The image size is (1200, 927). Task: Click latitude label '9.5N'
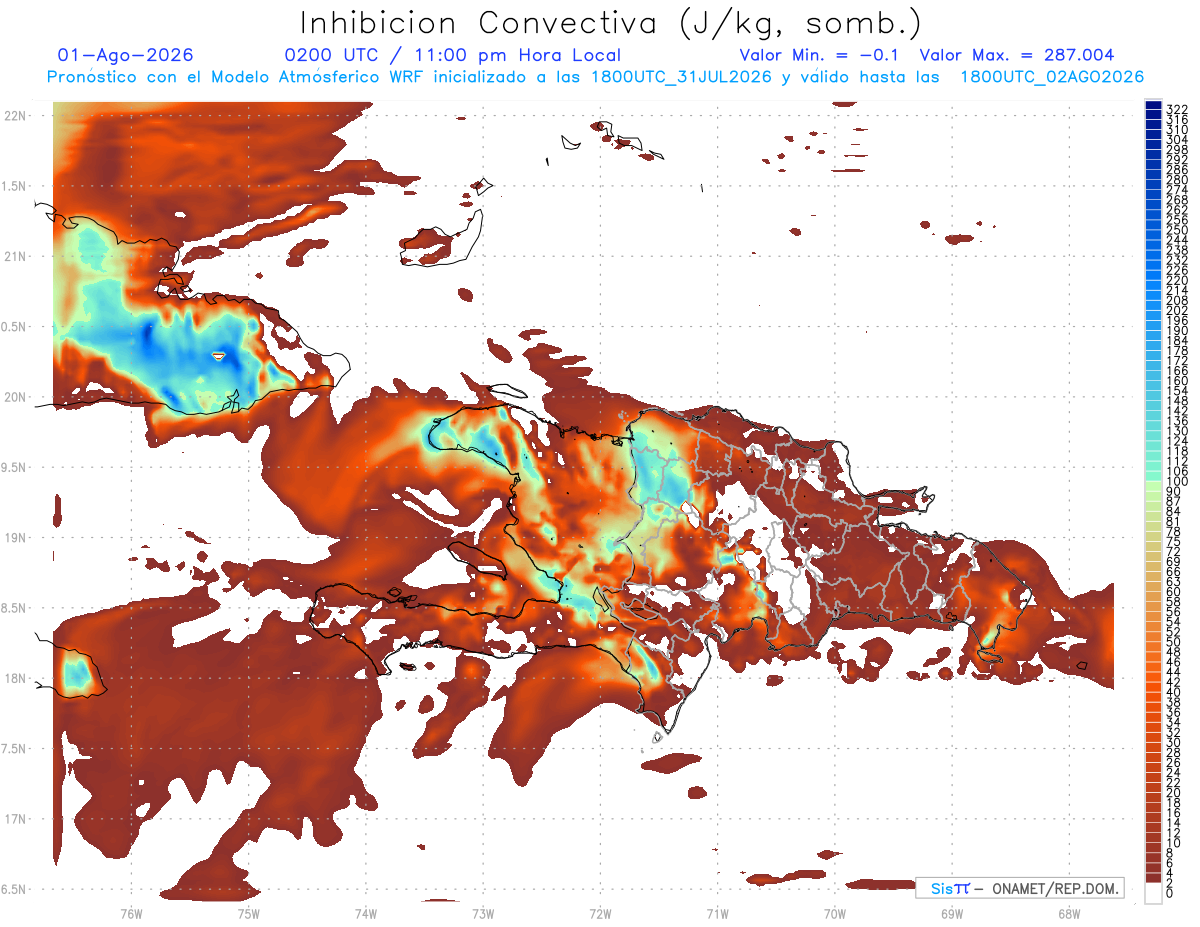14,468
